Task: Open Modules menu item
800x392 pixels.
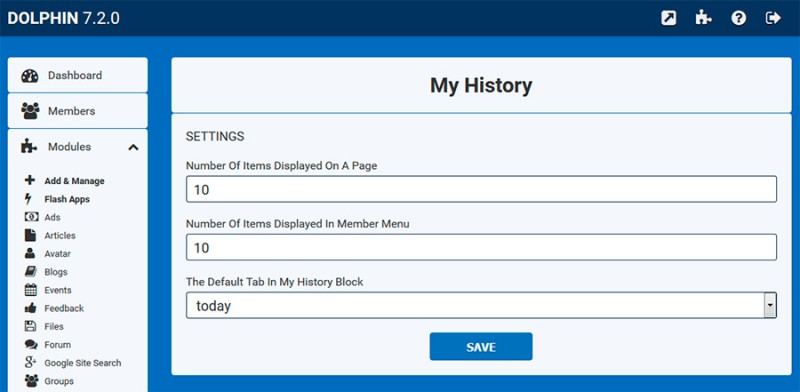Action: pos(78,146)
